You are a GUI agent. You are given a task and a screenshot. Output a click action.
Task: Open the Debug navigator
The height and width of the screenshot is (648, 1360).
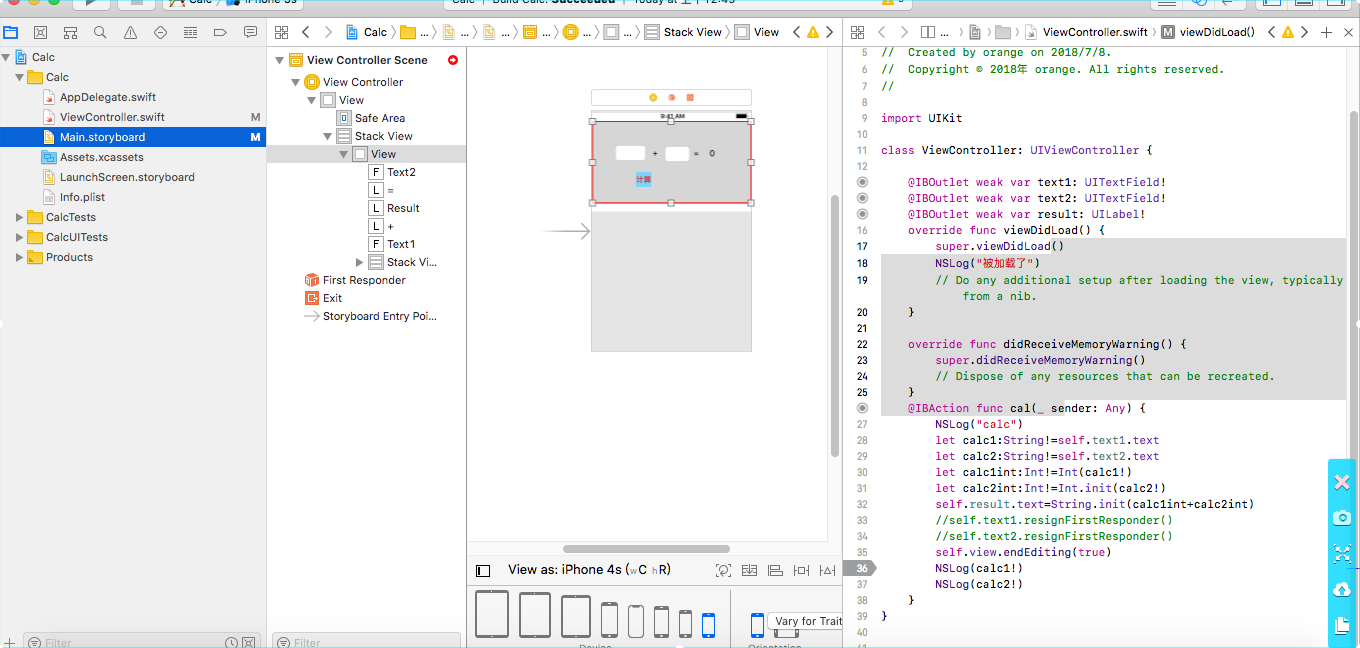pyautogui.click(x=191, y=32)
